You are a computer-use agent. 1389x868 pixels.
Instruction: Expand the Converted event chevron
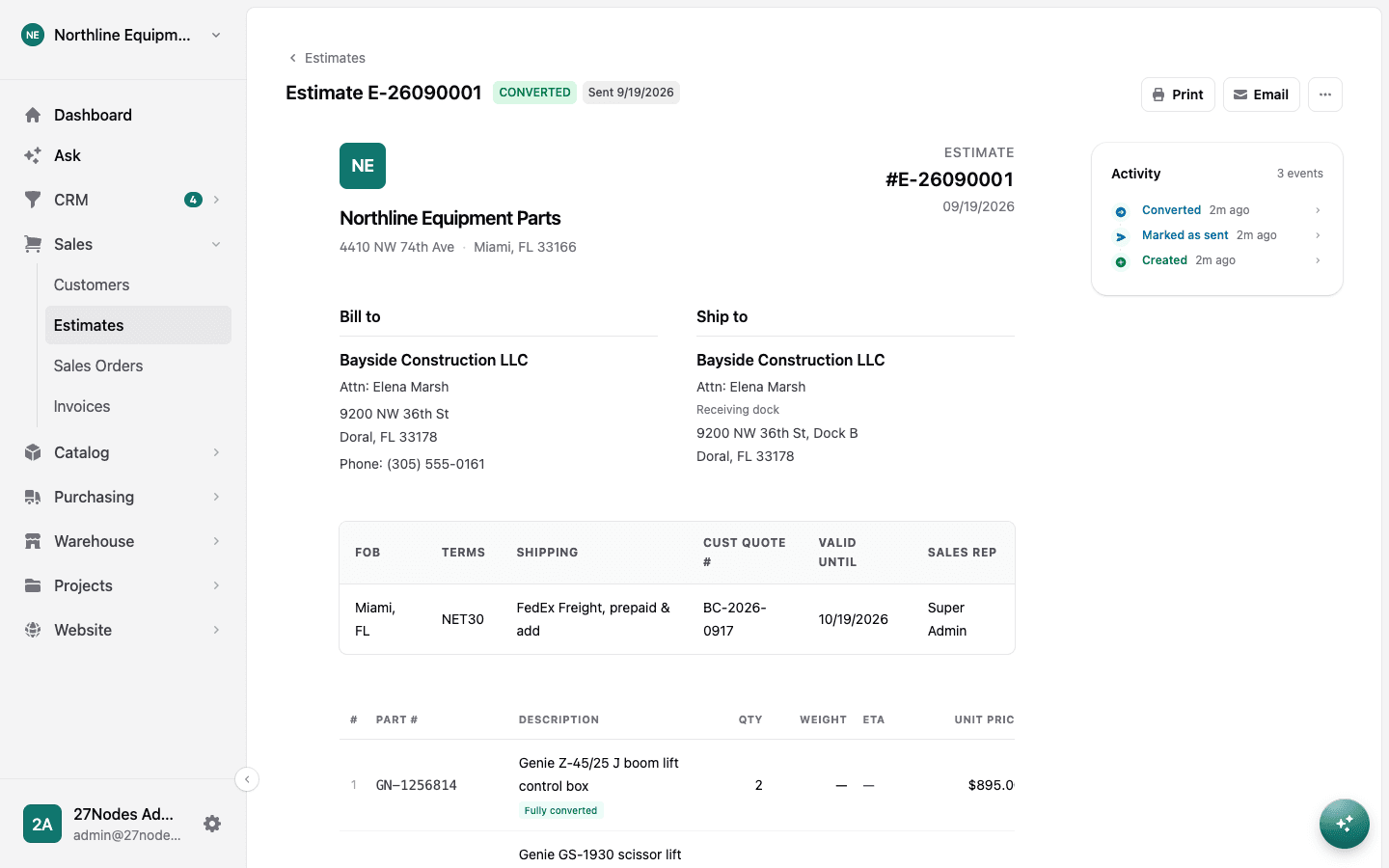1318,210
